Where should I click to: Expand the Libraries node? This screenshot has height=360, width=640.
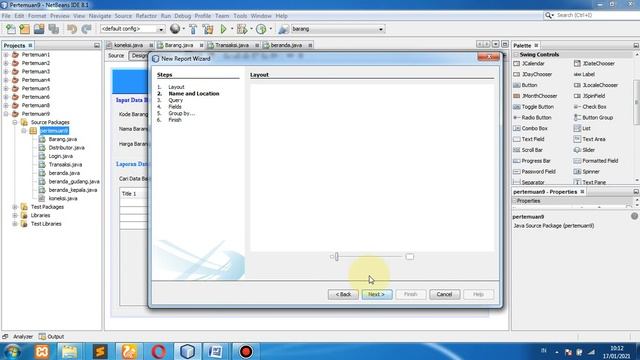pyautogui.click(x=15, y=216)
